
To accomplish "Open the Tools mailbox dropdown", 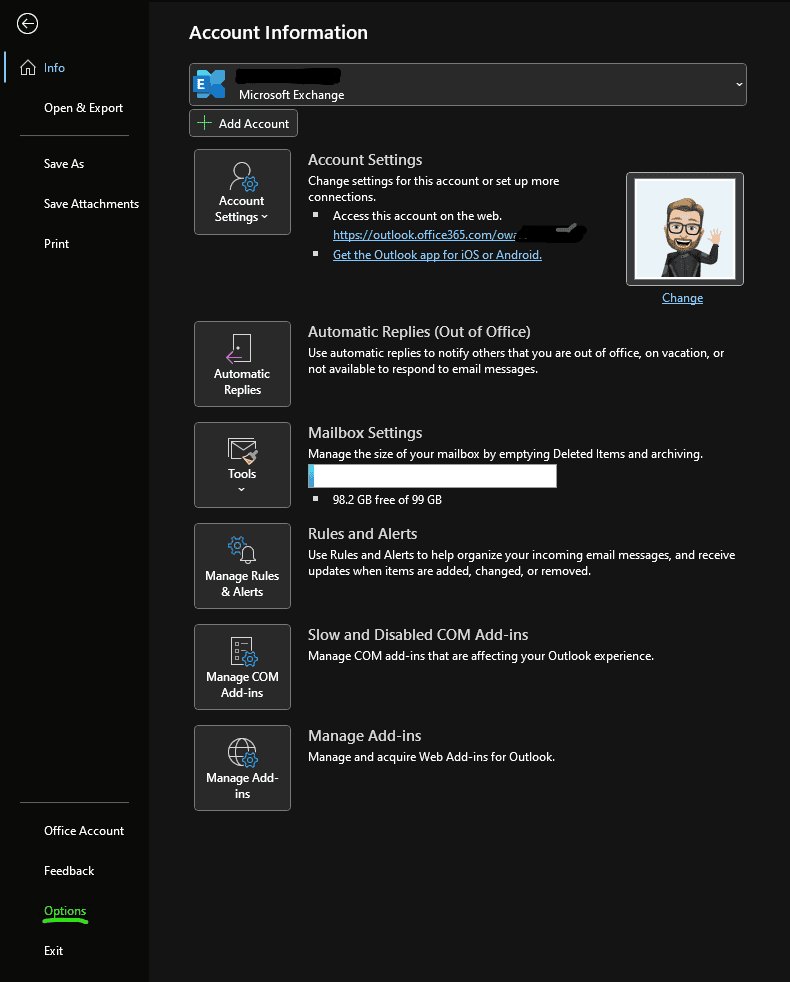I will tap(242, 465).
